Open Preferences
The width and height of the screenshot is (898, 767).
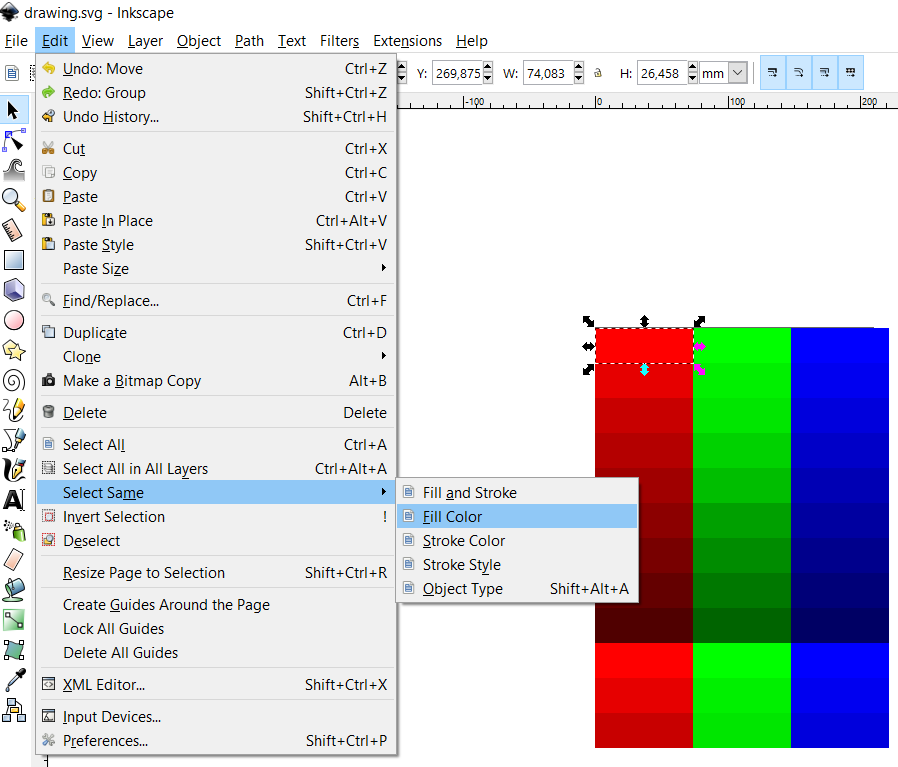click(x=216, y=741)
